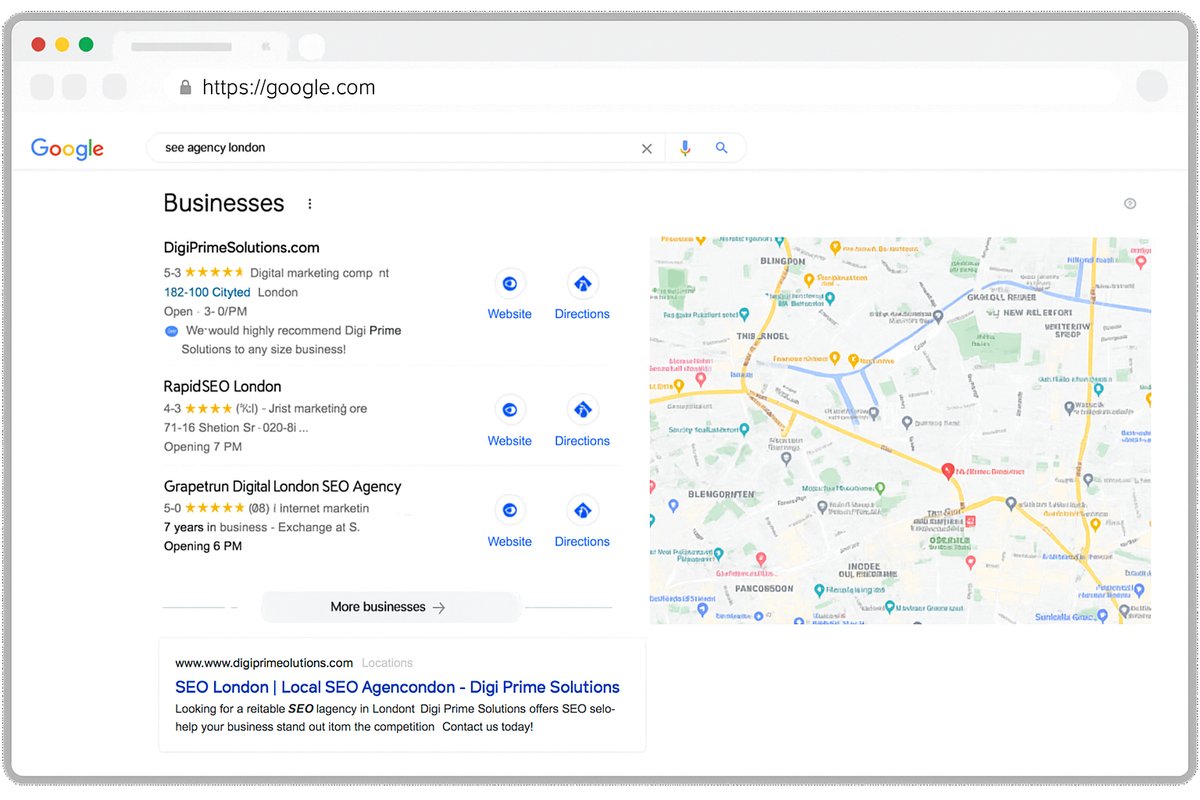Click the www.www.digiprimeolutions.com result URL

tap(264, 663)
